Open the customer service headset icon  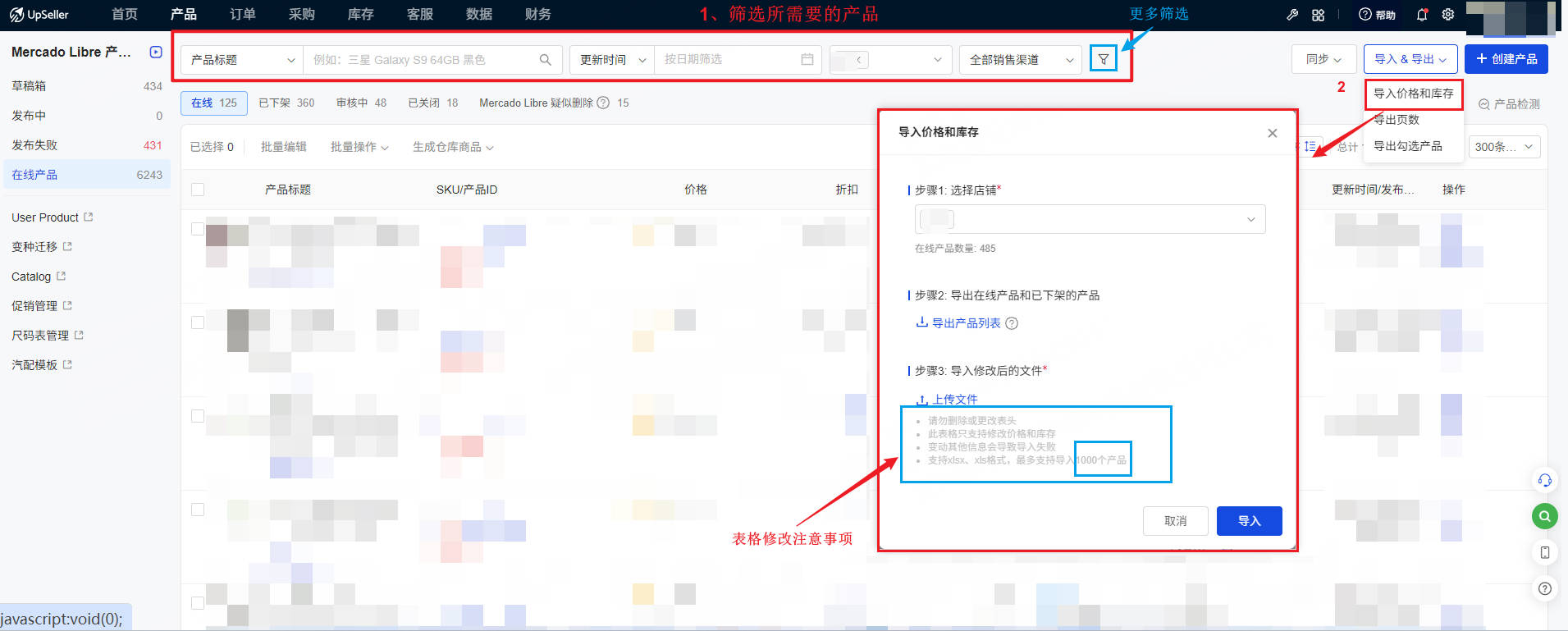pyautogui.click(x=1545, y=481)
